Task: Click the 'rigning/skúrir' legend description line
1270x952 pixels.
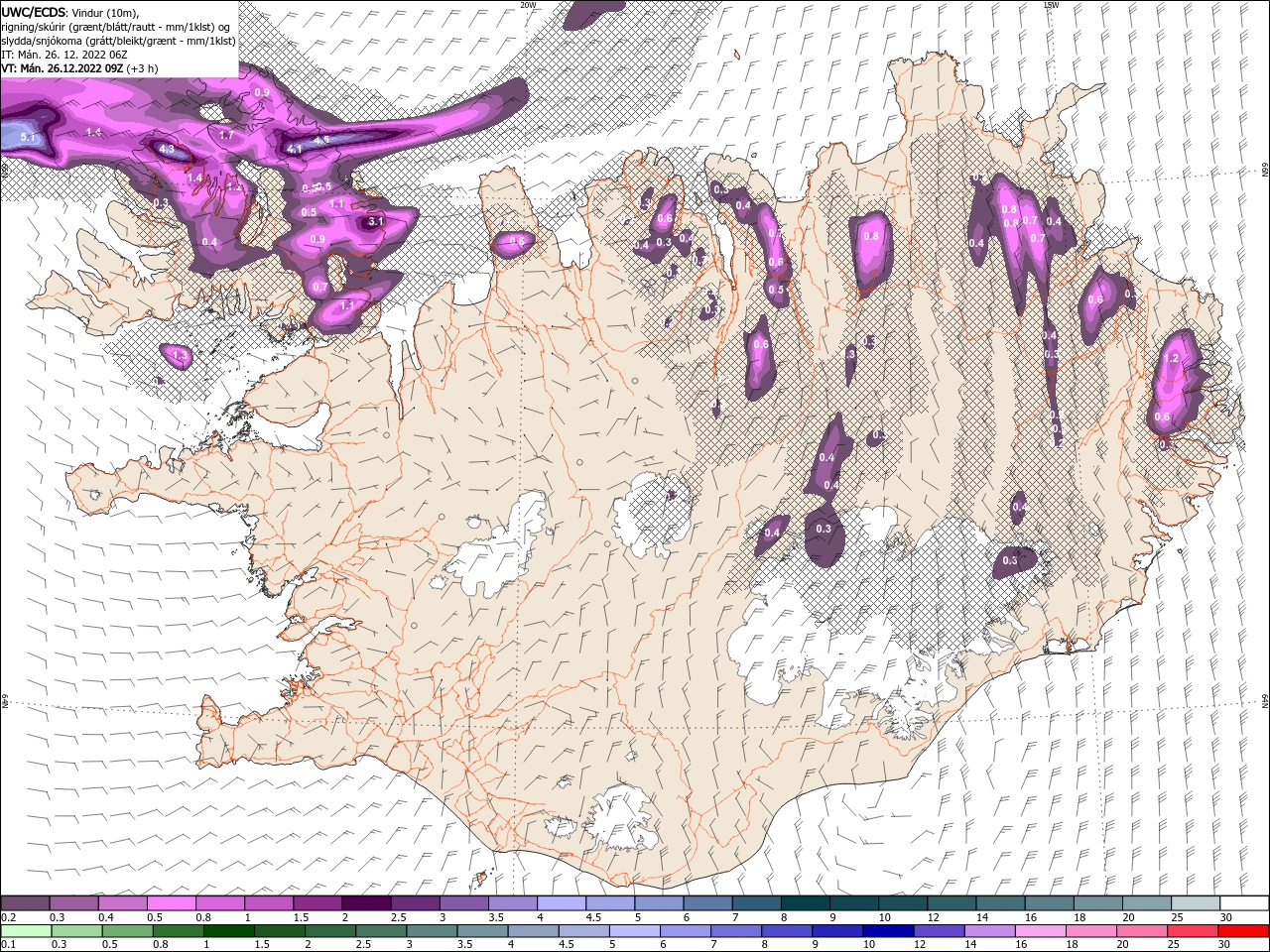Action: coord(116,26)
